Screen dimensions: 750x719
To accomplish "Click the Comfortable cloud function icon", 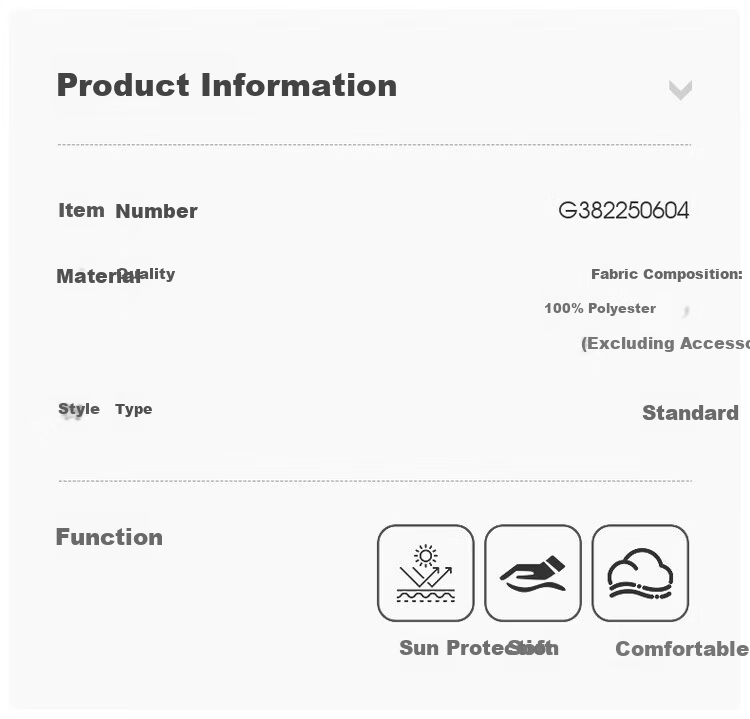I will 640,573.
